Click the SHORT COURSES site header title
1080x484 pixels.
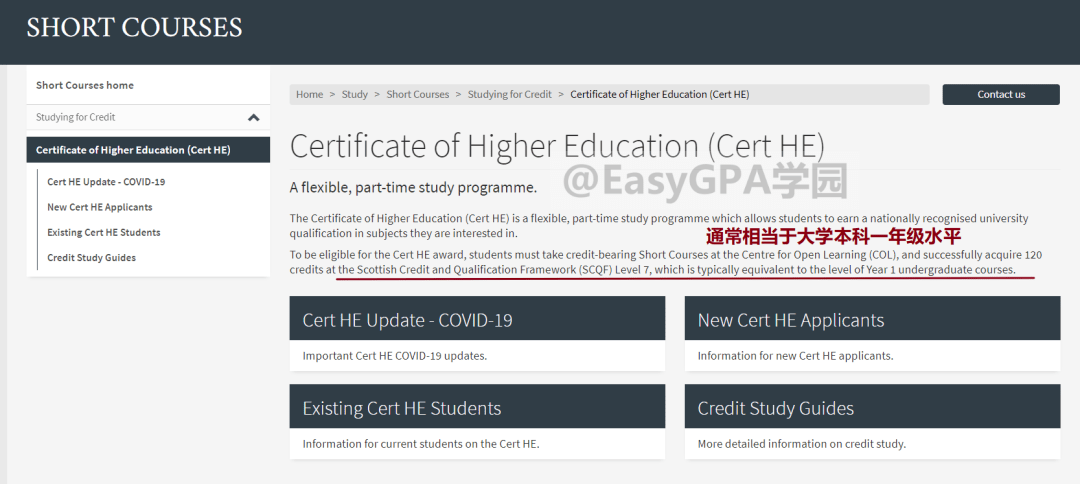click(x=135, y=28)
